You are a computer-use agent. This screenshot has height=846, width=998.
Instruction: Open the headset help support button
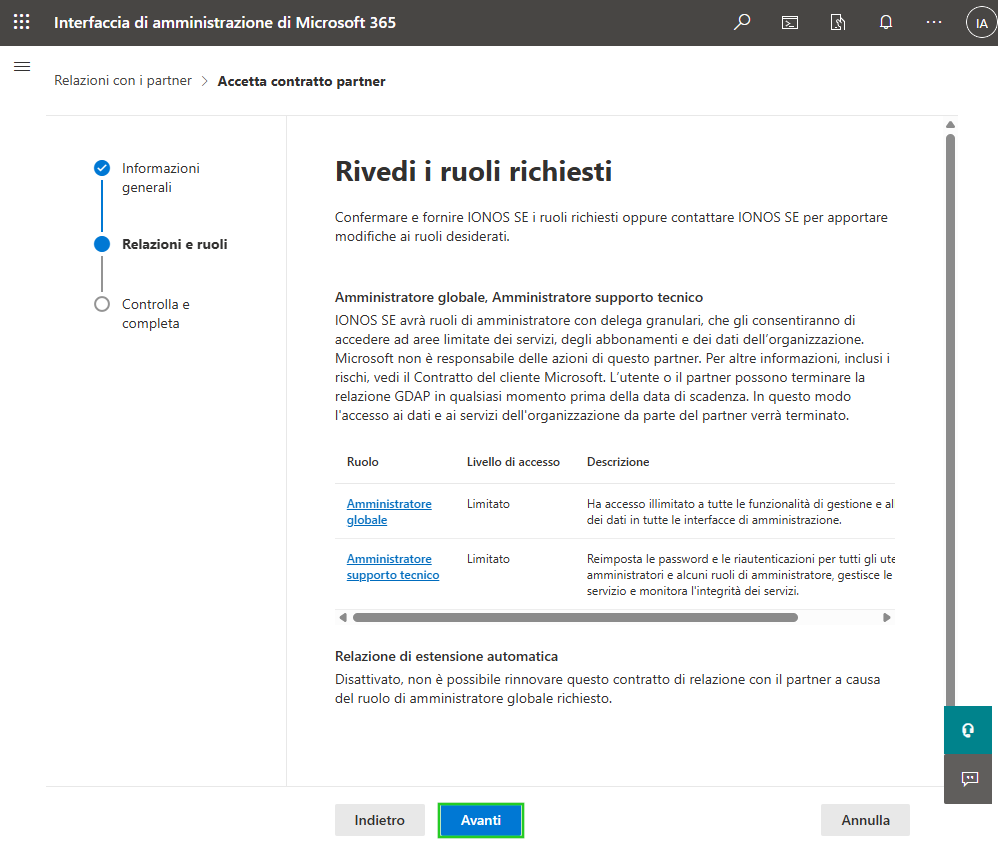click(968, 730)
